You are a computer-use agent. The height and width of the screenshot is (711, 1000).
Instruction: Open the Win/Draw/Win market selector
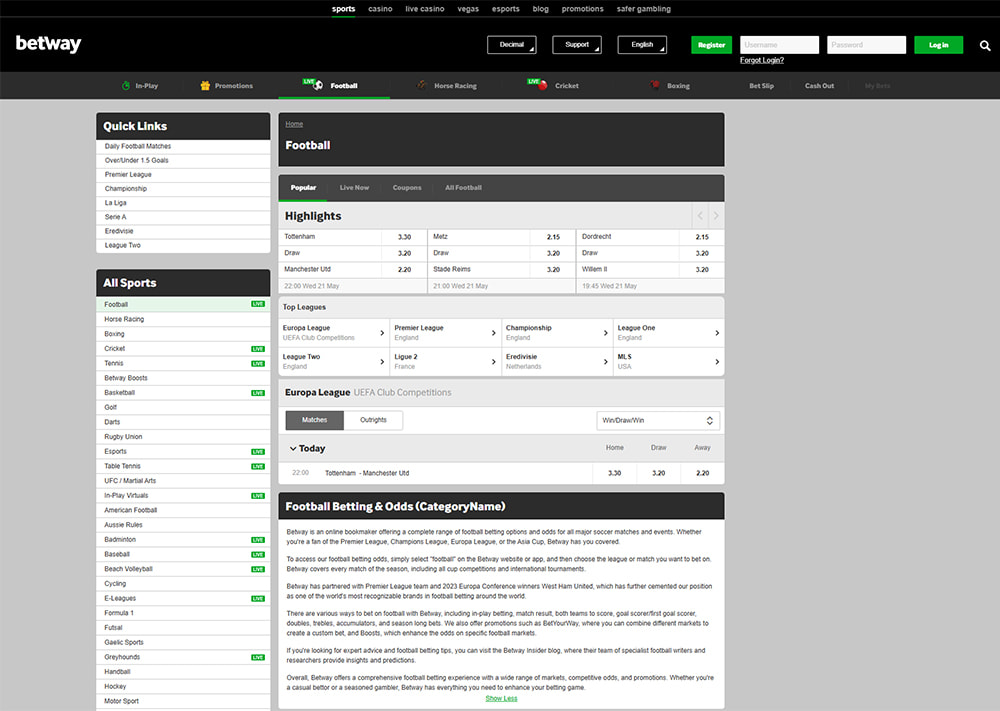658,420
